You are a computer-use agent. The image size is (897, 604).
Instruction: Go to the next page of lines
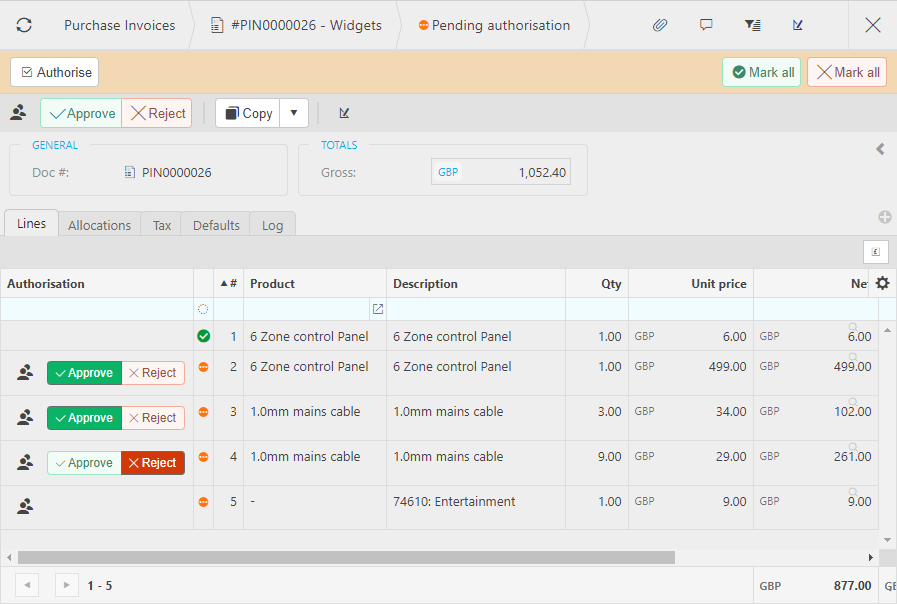coord(66,585)
